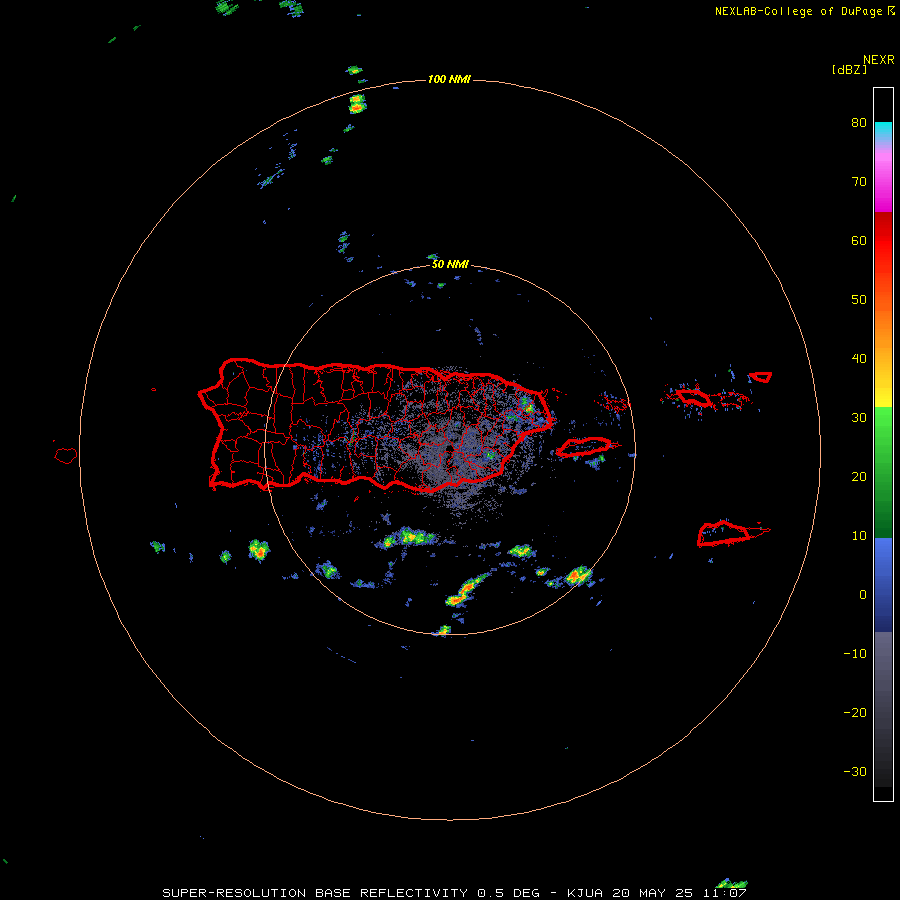Click the 30 value on the dBZ scale
The width and height of the screenshot is (900, 900).
pos(859,418)
